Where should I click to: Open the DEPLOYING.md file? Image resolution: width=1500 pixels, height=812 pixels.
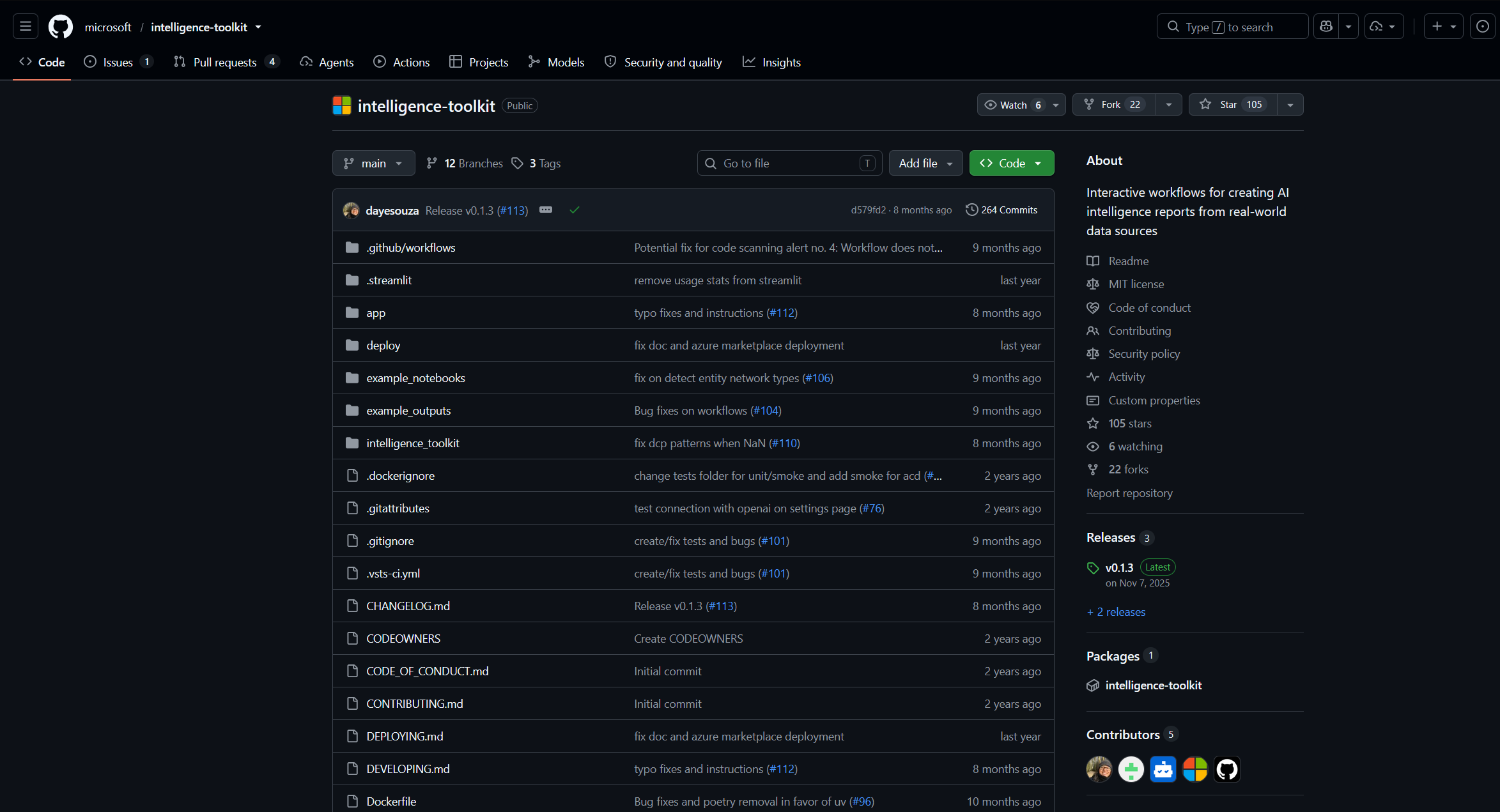(x=405, y=737)
